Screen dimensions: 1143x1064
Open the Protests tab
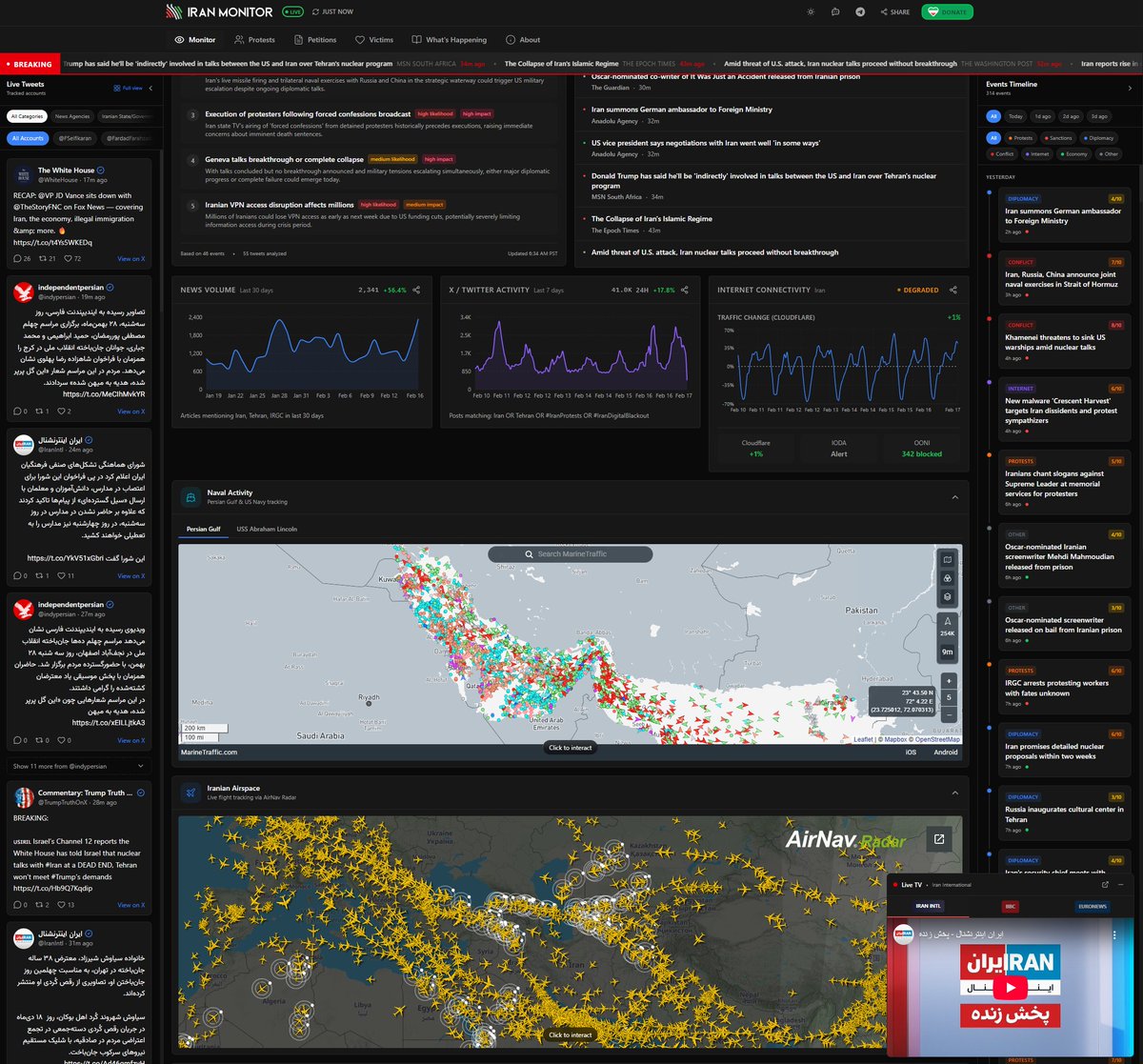point(254,40)
